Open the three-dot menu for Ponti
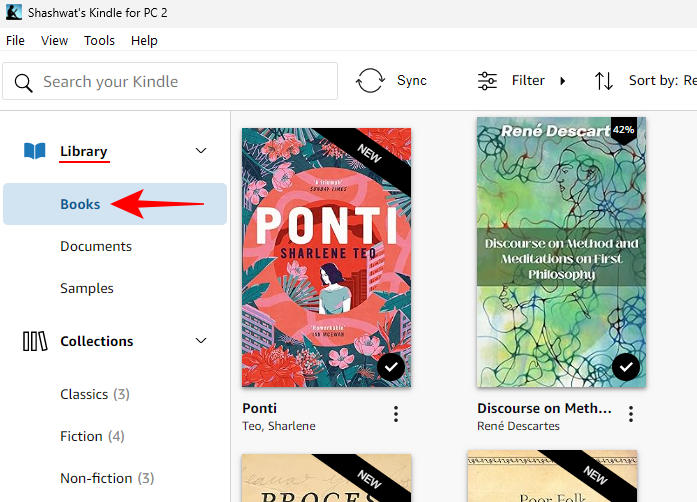 pyautogui.click(x=396, y=414)
